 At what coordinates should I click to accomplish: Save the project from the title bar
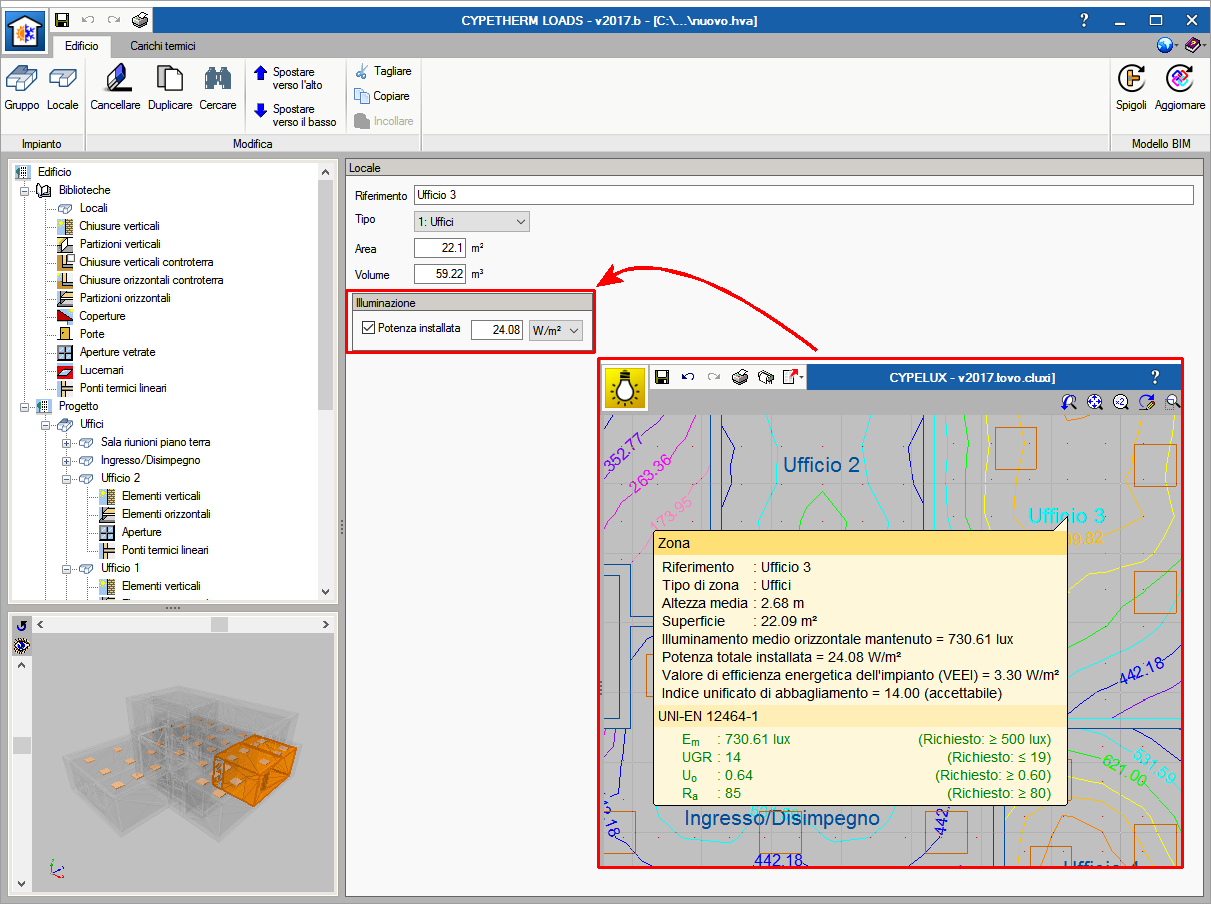pyautogui.click(x=62, y=20)
